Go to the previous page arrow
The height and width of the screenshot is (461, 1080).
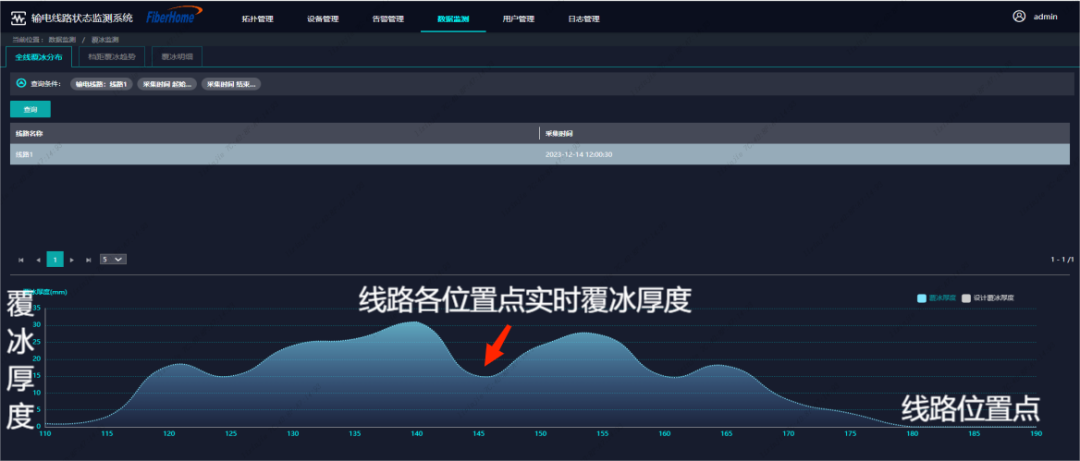point(38,260)
